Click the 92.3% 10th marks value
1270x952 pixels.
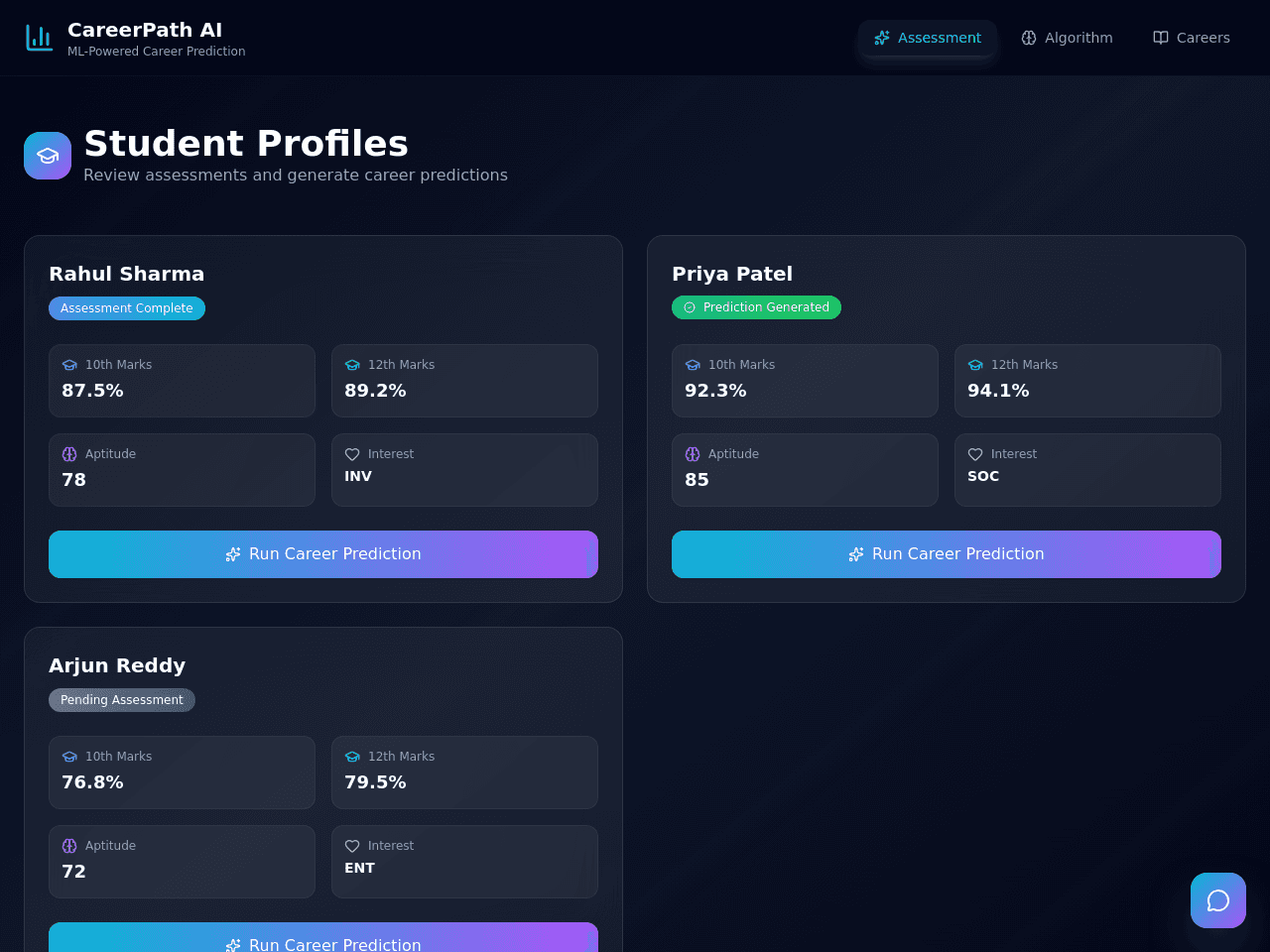pos(715,391)
